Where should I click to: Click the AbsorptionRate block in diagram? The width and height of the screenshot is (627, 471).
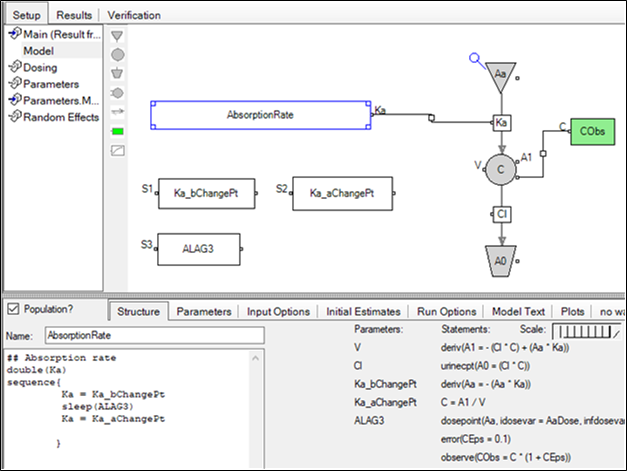click(x=260, y=115)
